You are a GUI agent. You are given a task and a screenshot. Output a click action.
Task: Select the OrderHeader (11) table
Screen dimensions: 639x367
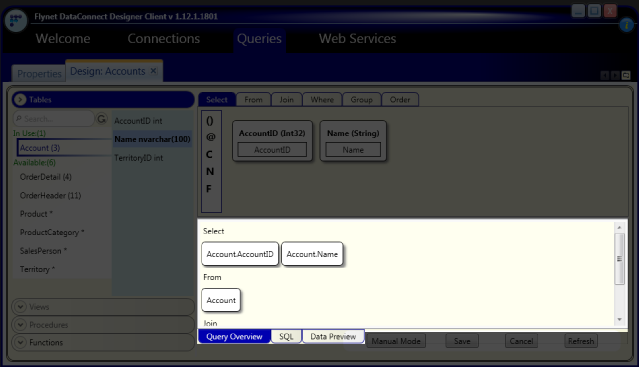pos(51,196)
